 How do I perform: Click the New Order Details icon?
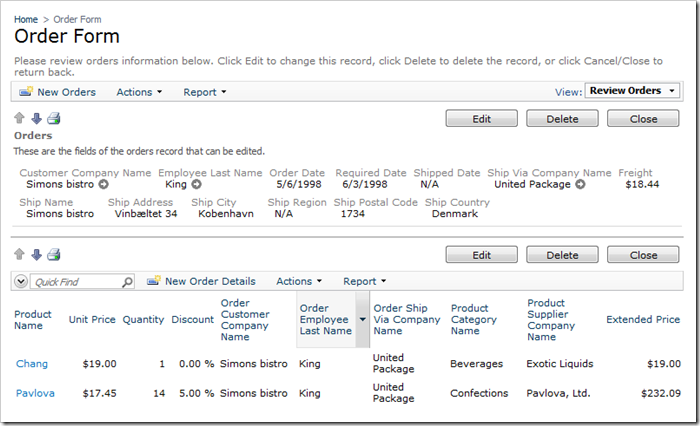(x=154, y=281)
